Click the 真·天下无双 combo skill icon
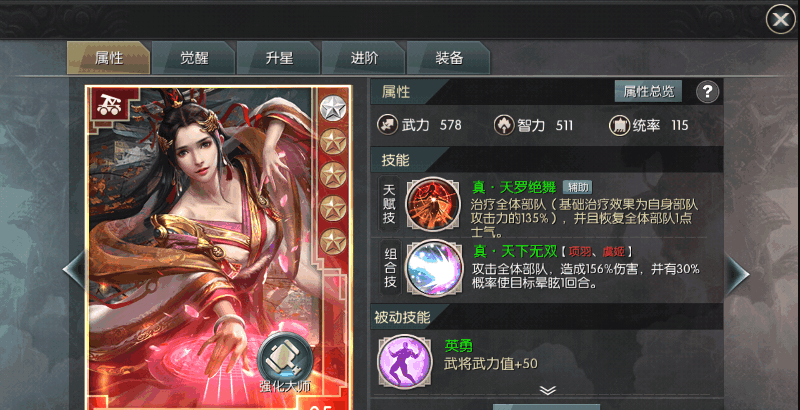Screen dimensions: 800x410 (434, 268)
